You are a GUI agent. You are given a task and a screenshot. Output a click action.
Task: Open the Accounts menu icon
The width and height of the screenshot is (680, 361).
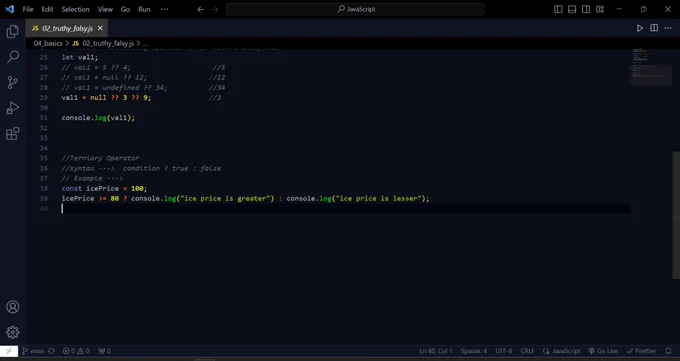(13, 307)
